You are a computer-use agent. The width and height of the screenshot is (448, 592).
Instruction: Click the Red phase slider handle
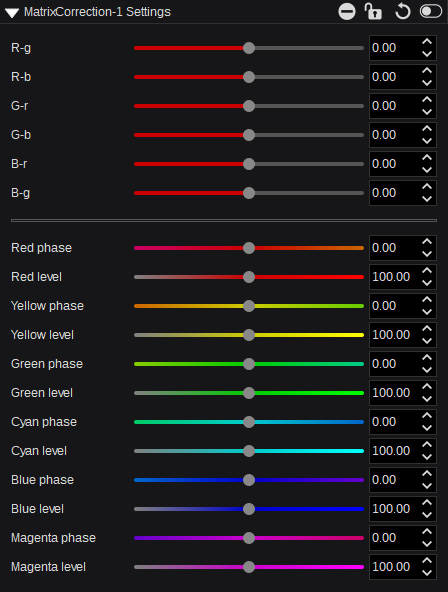pyautogui.click(x=249, y=248)
